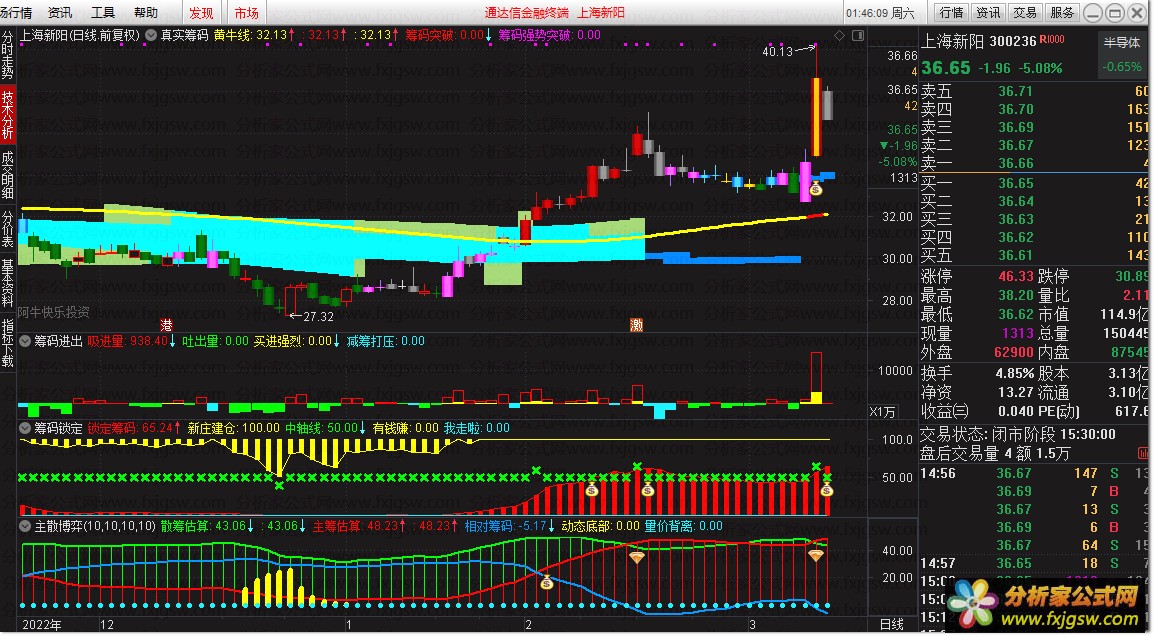1155x636 pixels.
Task: Click the 黄牛线: 32.13 indicator value
Action: click(254, 35)
